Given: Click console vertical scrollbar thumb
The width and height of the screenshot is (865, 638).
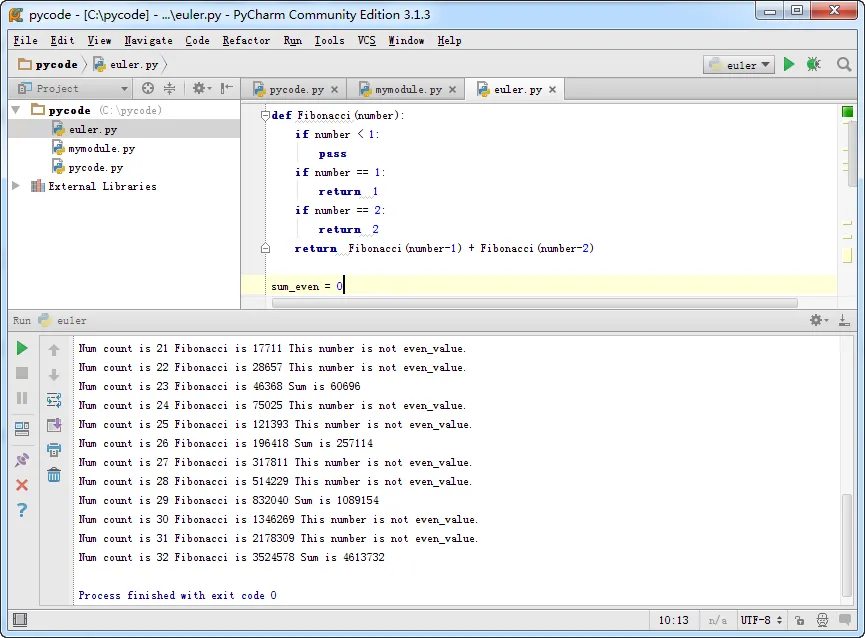Looking at the screenshot, I should point(847,545).
